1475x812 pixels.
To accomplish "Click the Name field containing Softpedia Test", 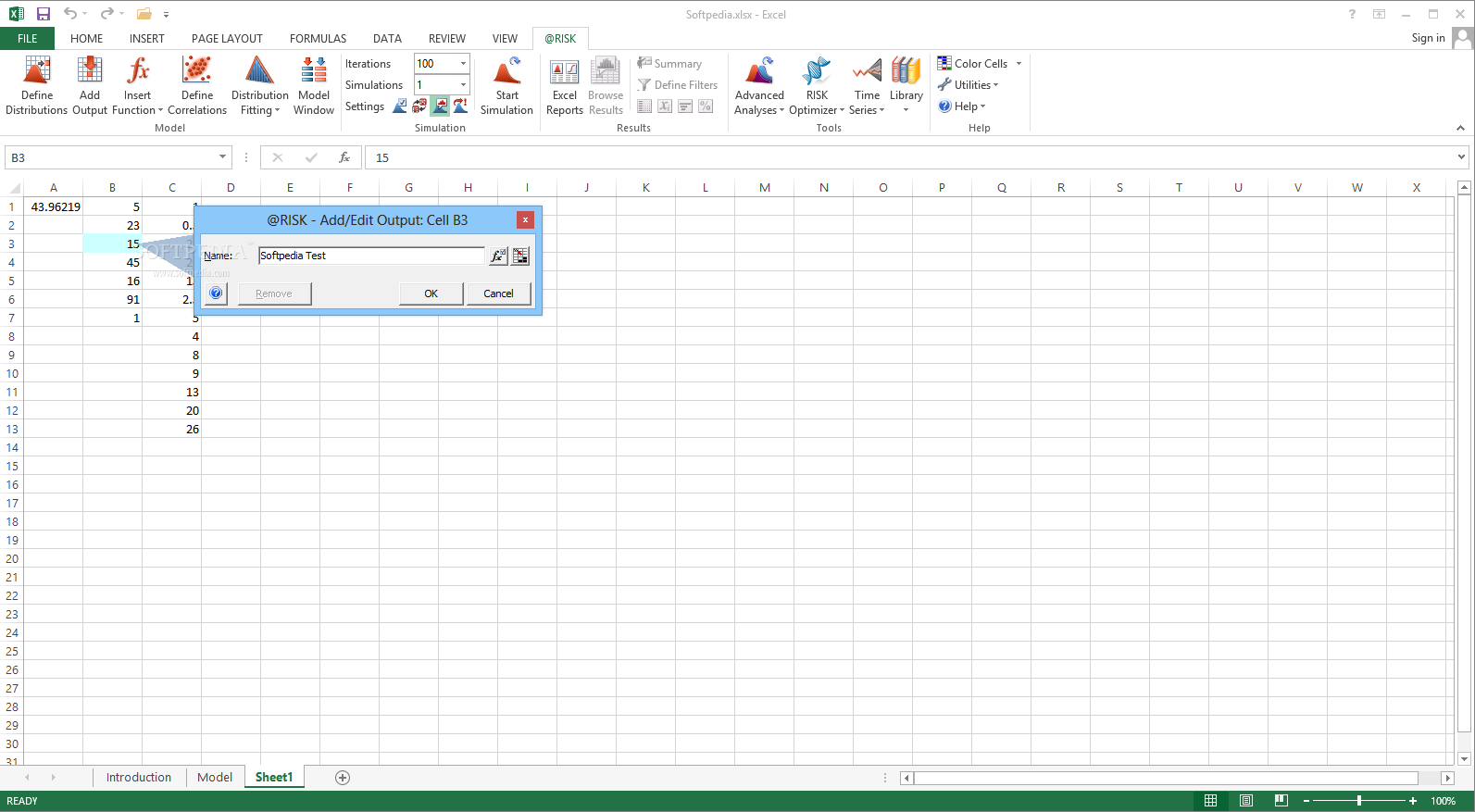I will 371,256.
